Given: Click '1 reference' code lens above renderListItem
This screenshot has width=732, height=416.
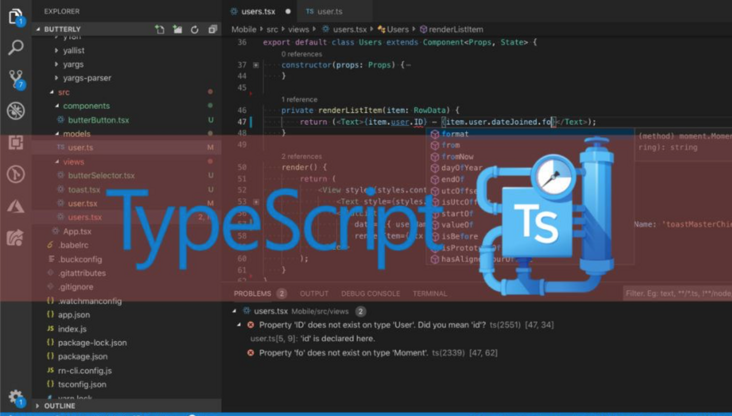Looking at the screenshot, I should [299, 99].
